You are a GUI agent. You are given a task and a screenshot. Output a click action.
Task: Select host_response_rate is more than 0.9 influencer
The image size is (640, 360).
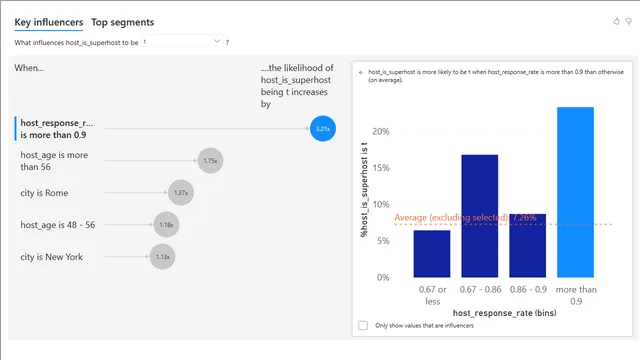(x=57, y=129)
